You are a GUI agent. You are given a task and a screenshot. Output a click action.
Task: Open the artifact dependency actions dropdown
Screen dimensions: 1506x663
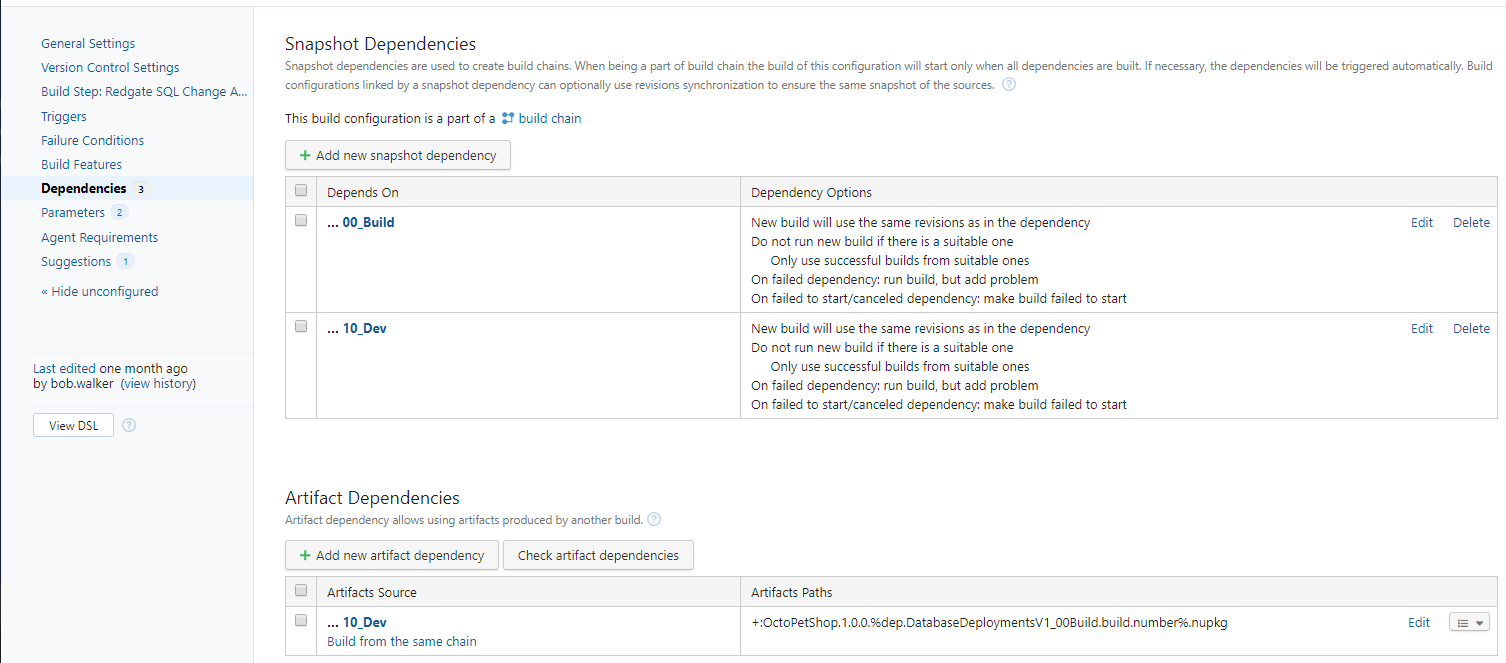tap(1468, 623)
